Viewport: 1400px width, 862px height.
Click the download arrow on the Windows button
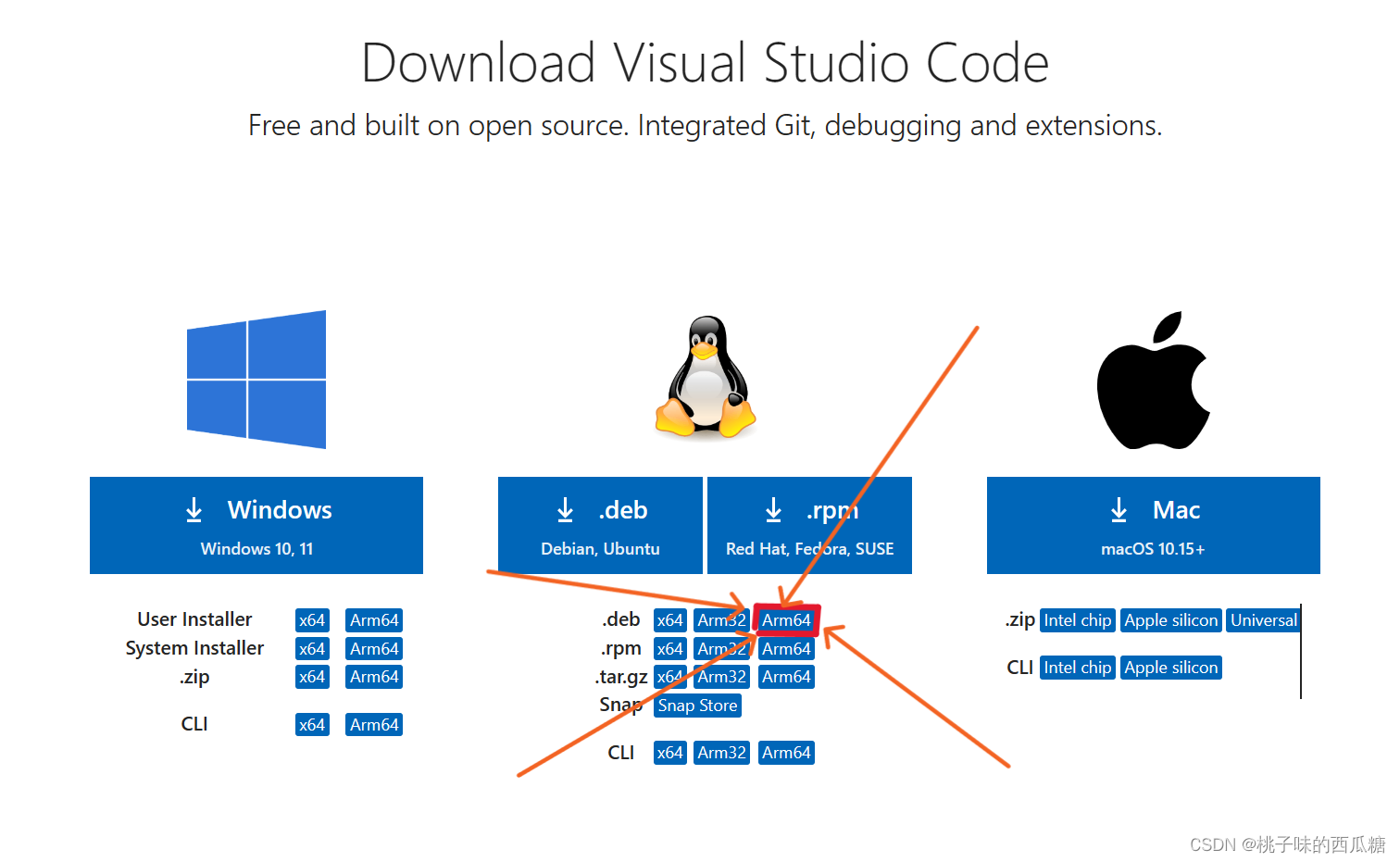click(x=194, y=509)
